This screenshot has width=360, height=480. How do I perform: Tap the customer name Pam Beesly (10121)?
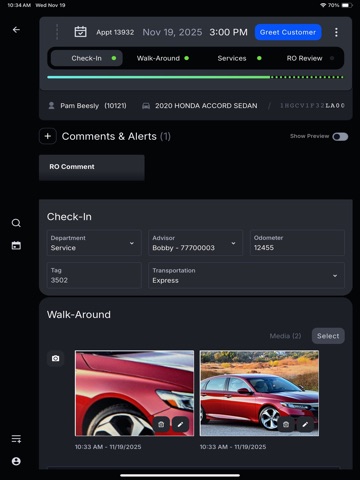tap(93, 106)
